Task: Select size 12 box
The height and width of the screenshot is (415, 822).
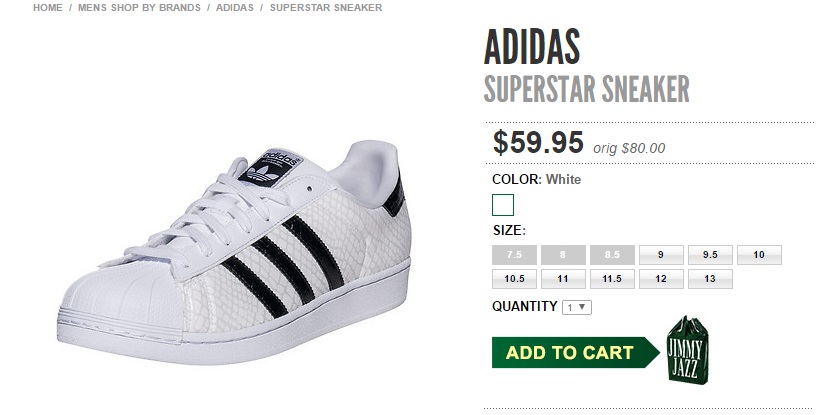Action: point(661,279)
